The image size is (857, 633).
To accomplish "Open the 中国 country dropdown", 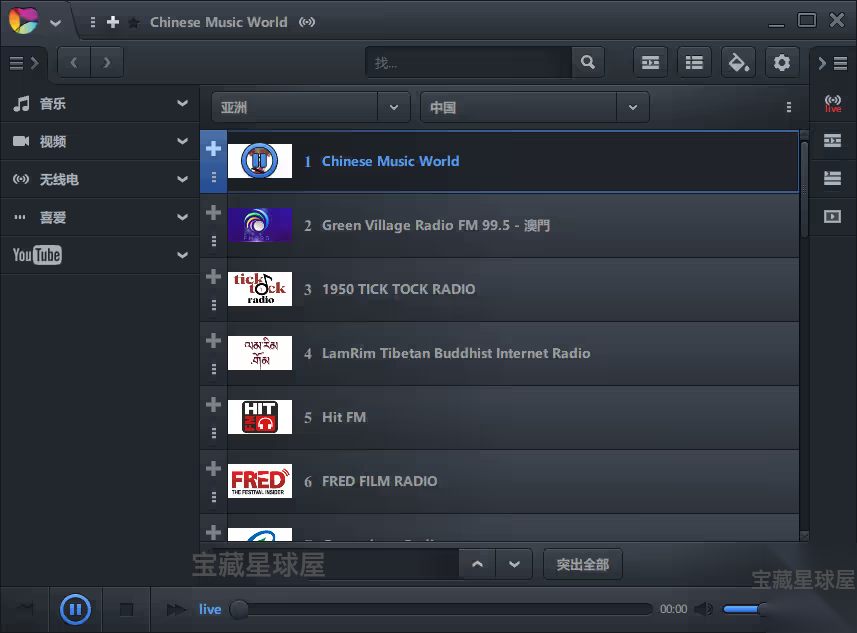I will (535, 107).
